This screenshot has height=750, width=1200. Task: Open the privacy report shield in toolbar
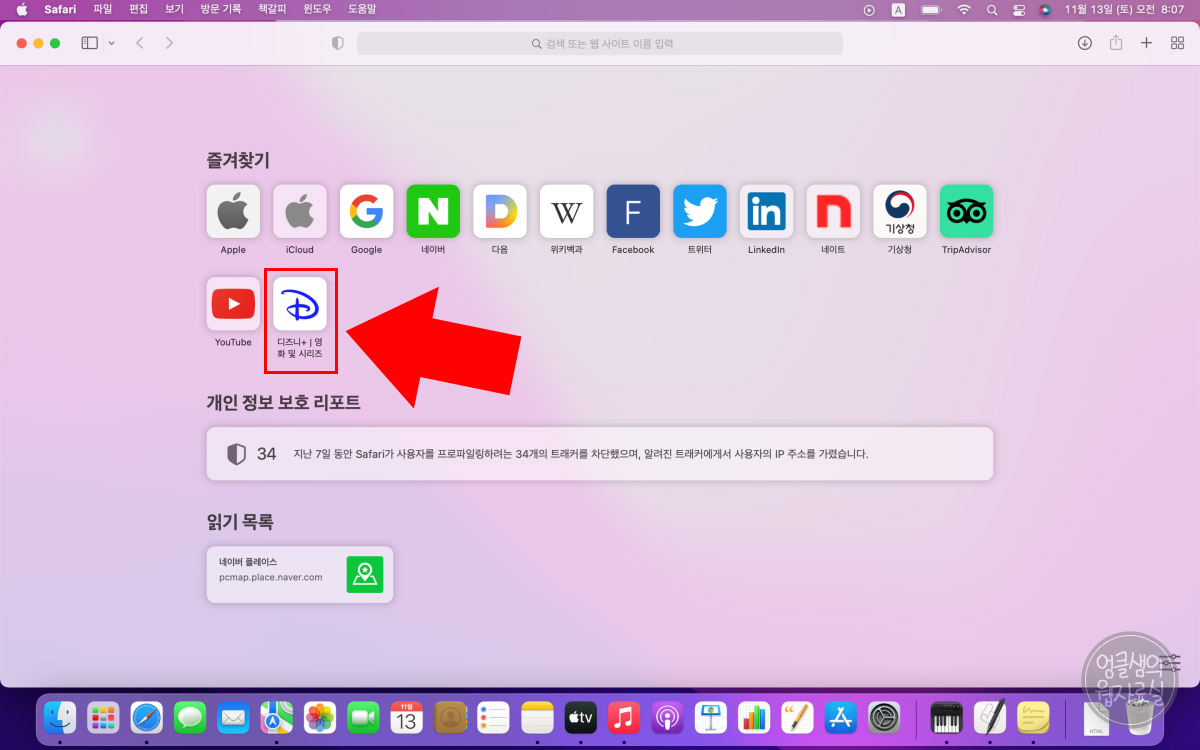[337, 43]
